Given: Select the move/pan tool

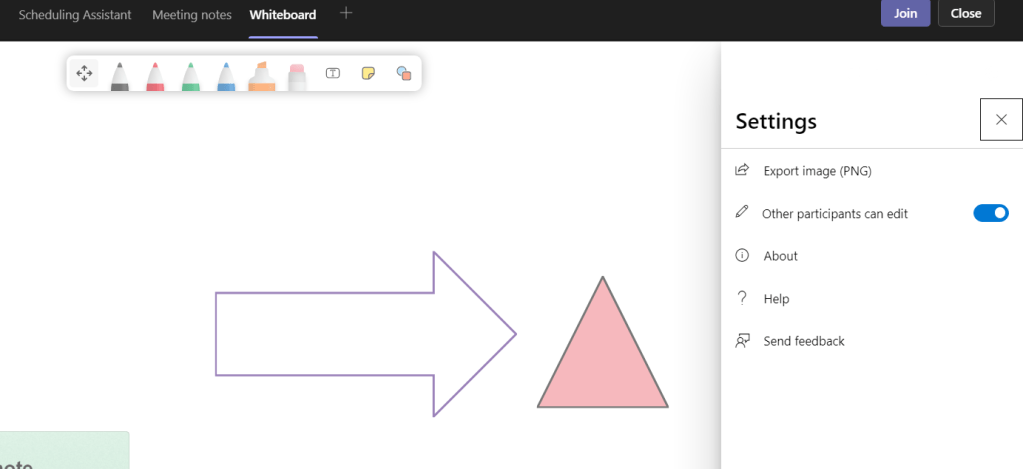Looking at the screenshot, I should [x=84, y=73].
